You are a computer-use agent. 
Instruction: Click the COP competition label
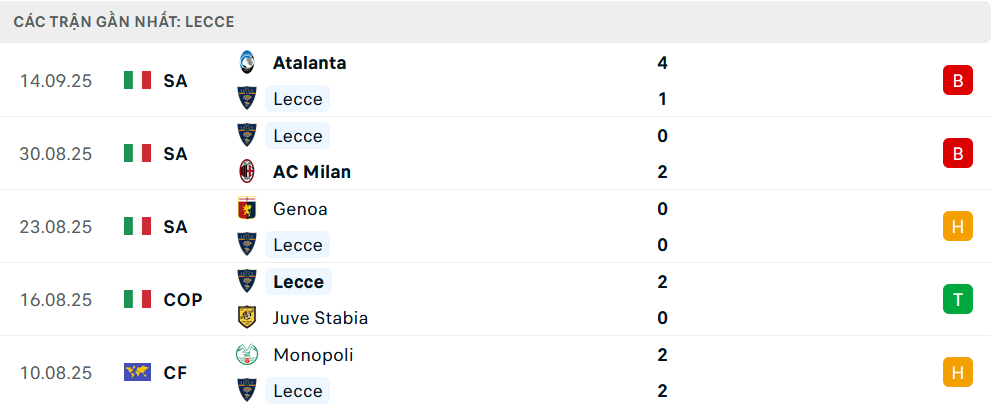tap(183, 299)
